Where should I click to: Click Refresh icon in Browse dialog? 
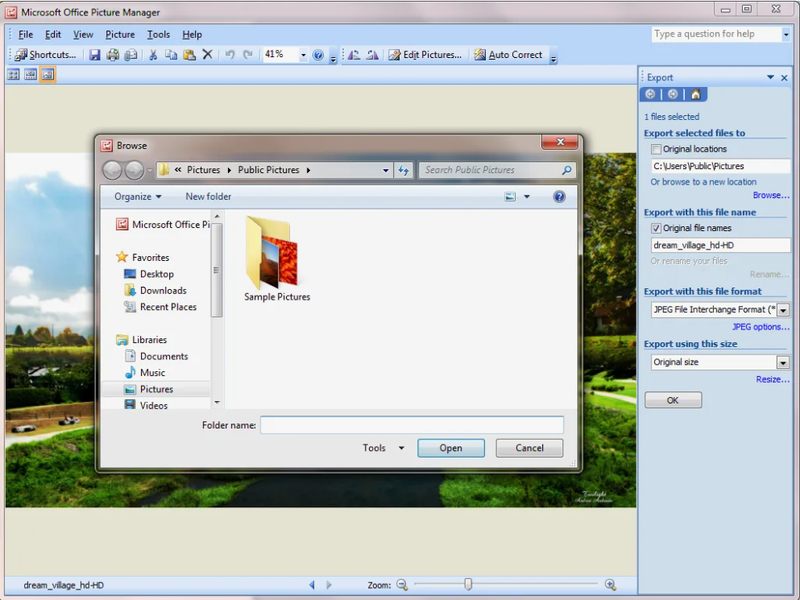pos(404,170)
